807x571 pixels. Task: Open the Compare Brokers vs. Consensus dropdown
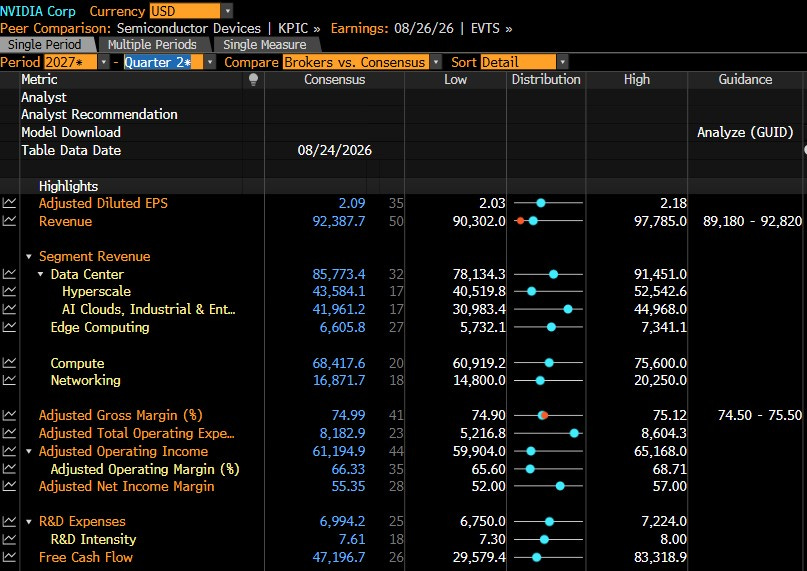click(x=436, y=62)
